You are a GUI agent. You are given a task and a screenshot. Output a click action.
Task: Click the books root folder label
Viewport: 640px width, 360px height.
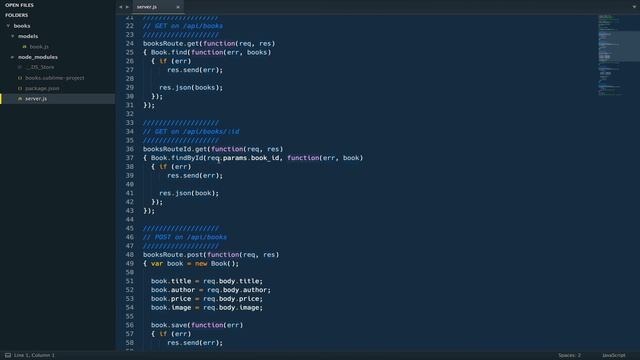pos(22,26)
